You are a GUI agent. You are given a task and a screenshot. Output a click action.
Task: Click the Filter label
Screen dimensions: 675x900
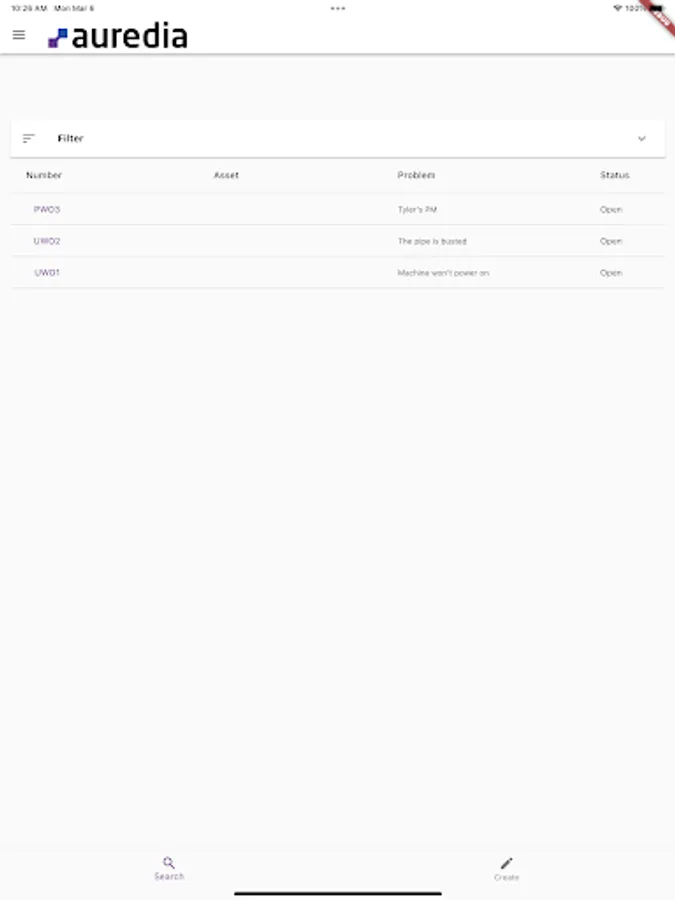tap(70, 139)
